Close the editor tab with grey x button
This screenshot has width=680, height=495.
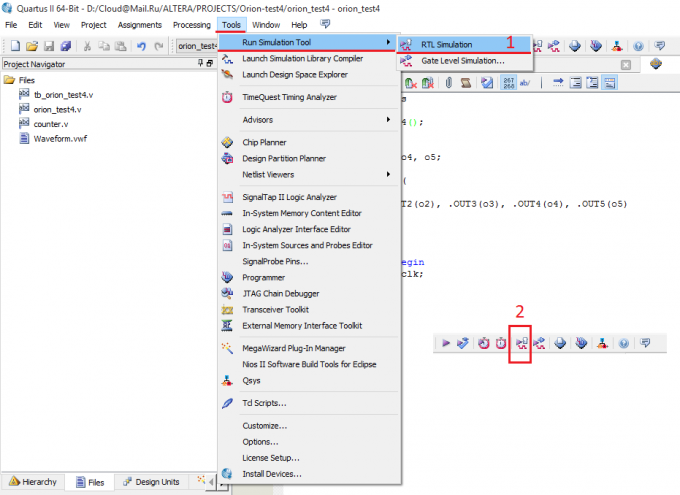625,65
